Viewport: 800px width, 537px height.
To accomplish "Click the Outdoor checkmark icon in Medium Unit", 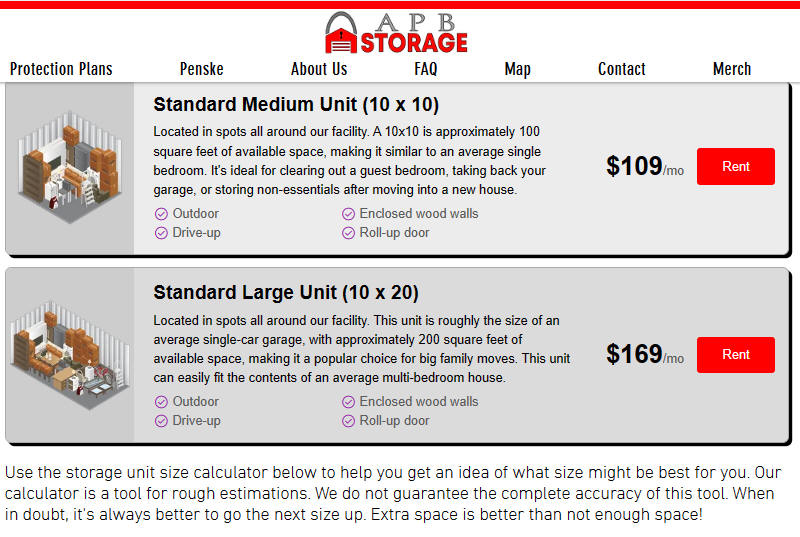I will click(x=161, y=214).
